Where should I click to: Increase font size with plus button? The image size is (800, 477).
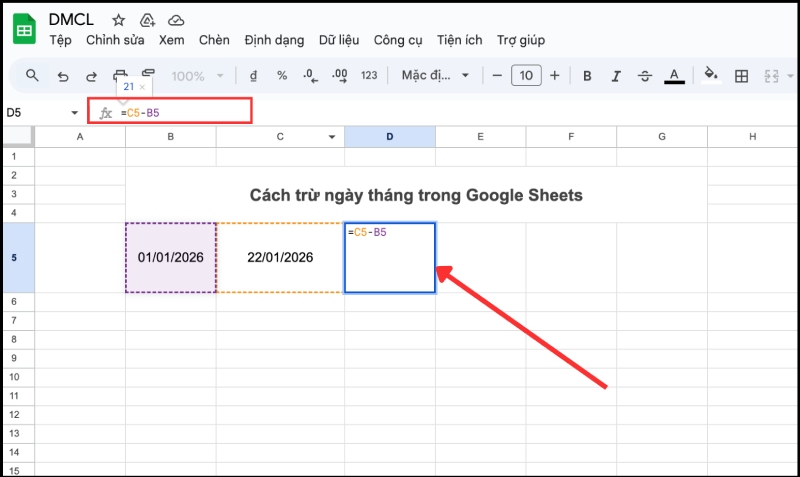click(x=555, y=76)
